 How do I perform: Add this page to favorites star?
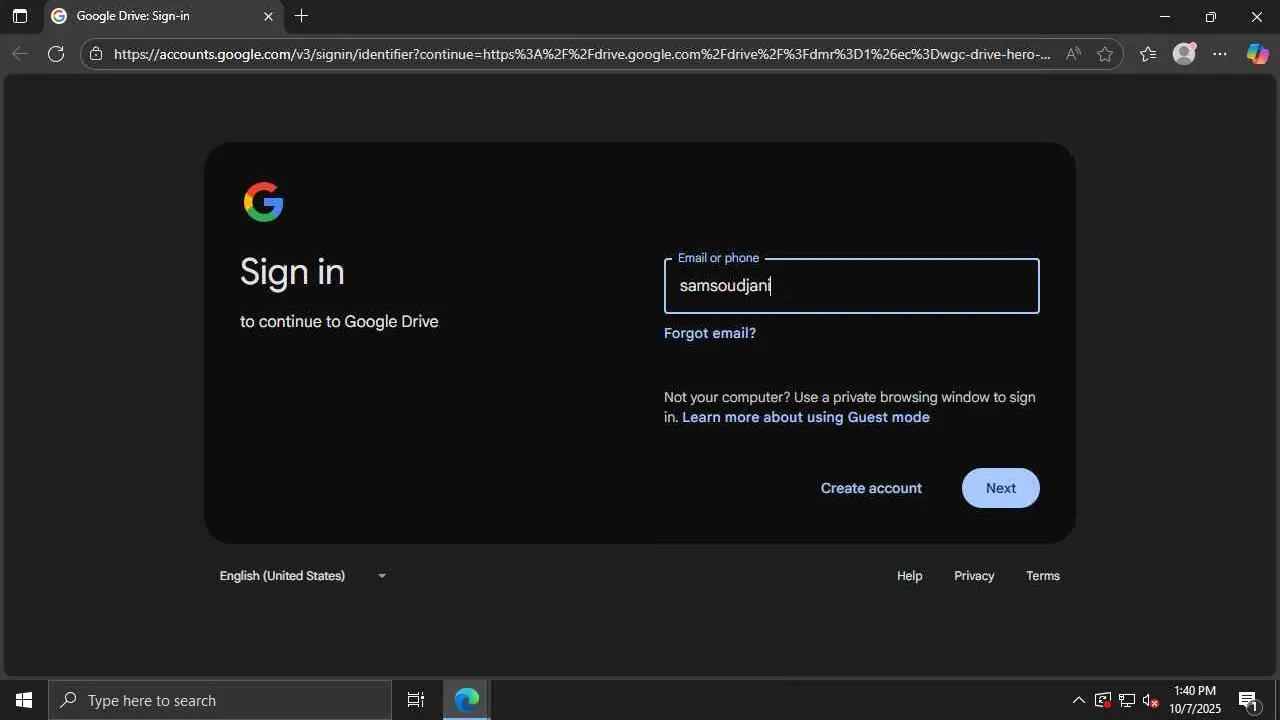1105,54
